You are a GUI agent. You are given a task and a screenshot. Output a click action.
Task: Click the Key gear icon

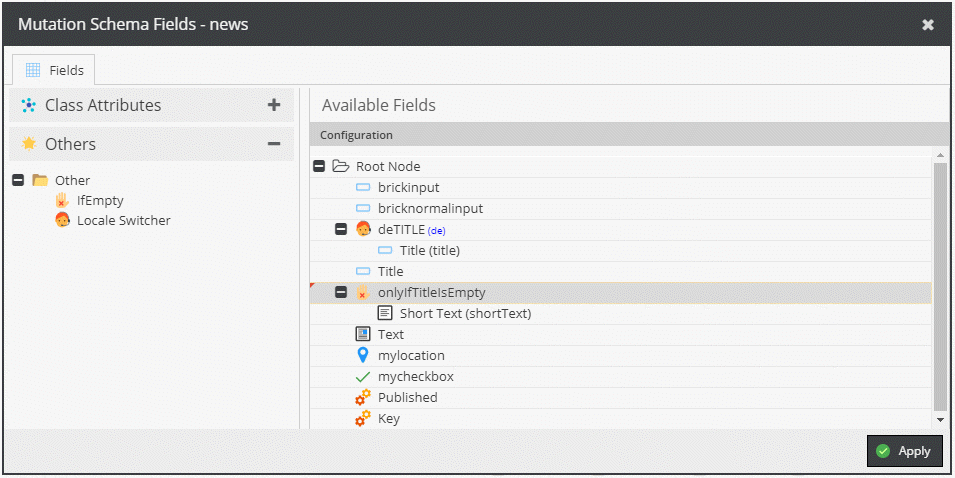(363, 418)
